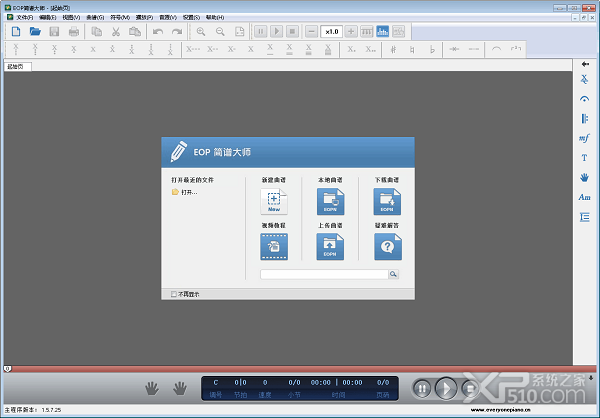Select the slur arc symbol
The width and height of the screenshot is (600, 418).
[x=496, y=49]
